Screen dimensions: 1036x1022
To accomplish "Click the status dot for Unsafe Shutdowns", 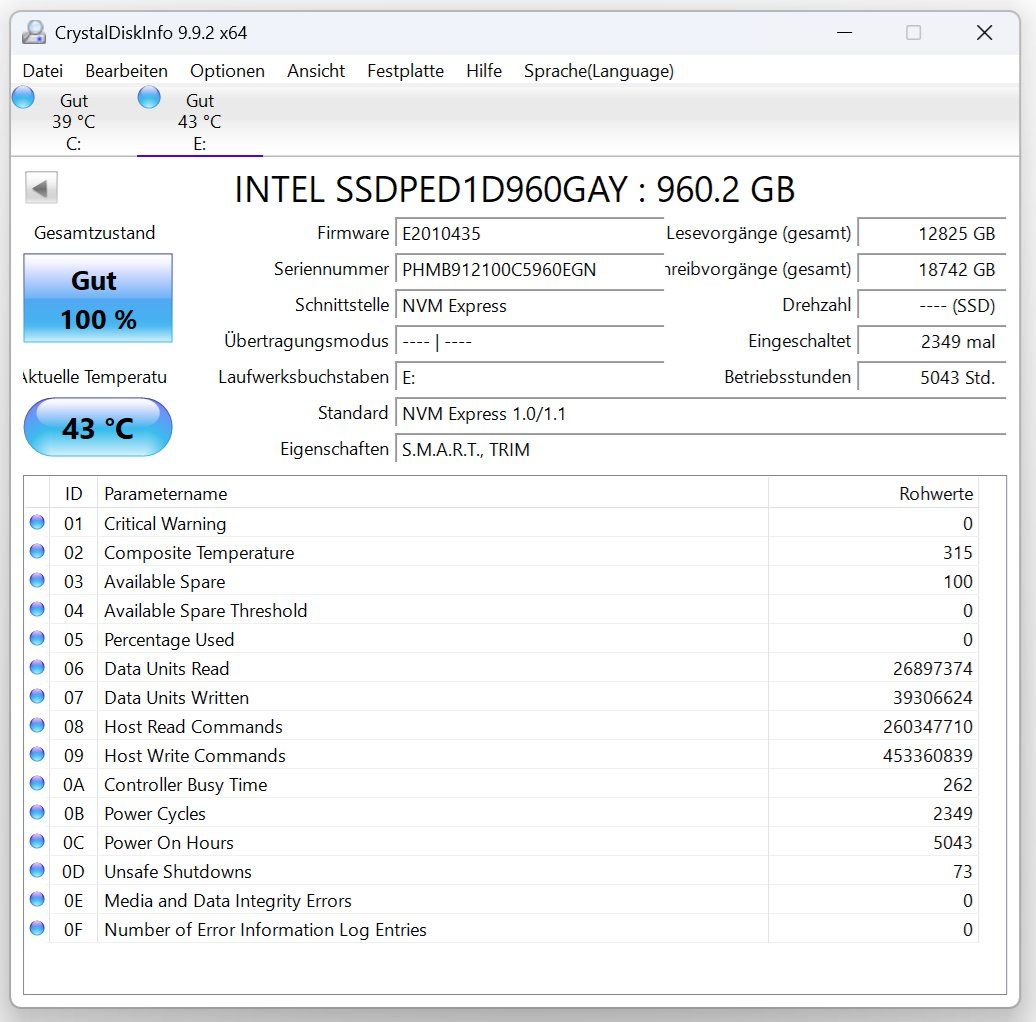I will pos(37,871).
